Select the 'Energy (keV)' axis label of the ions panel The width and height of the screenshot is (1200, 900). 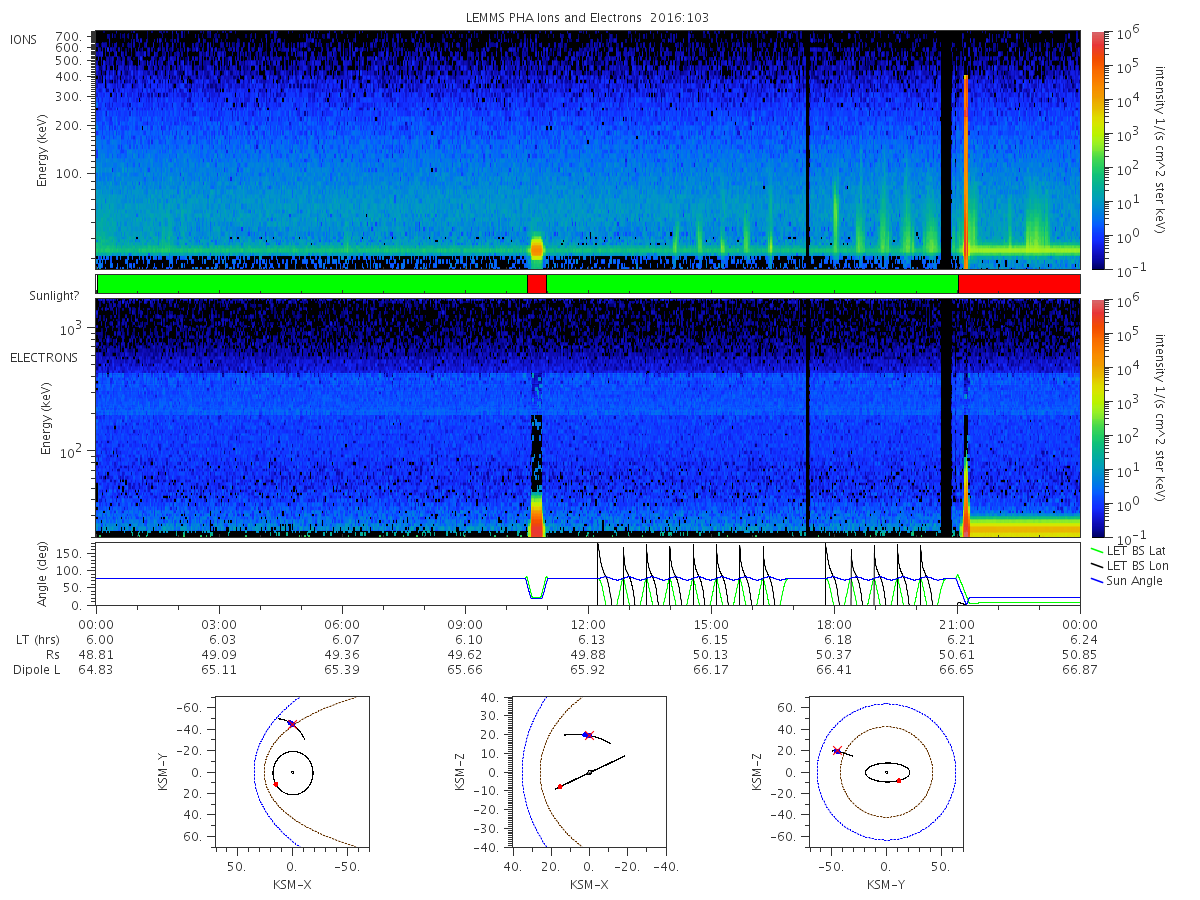tap(42, 150)
